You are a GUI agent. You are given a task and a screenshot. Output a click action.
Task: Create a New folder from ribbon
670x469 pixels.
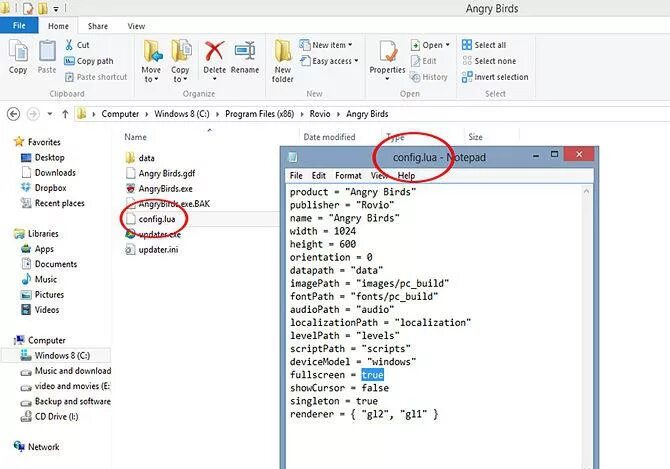[282, 61]
